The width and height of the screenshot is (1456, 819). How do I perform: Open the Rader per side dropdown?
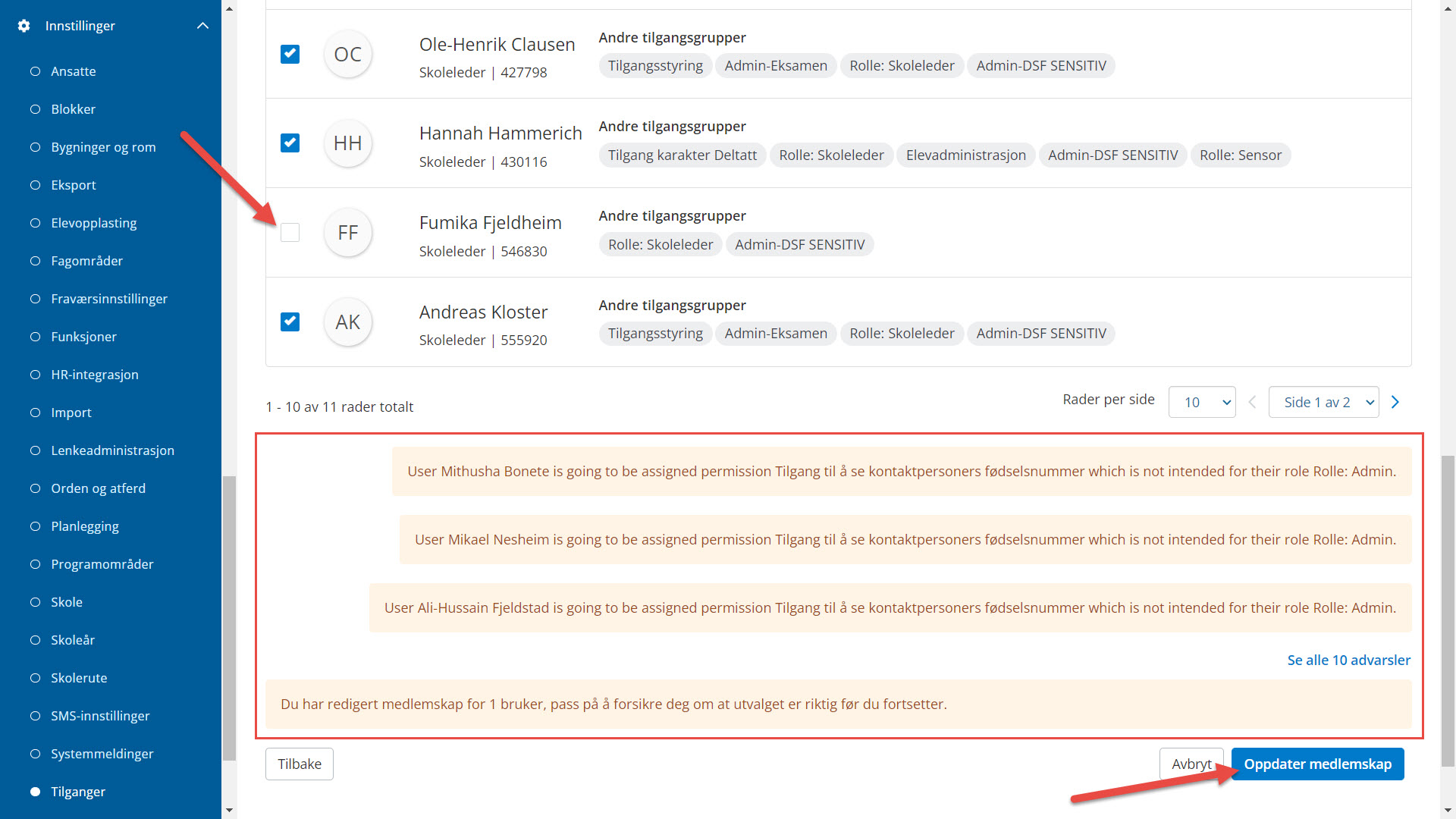pyautogui.click(x=1202, y=402)
